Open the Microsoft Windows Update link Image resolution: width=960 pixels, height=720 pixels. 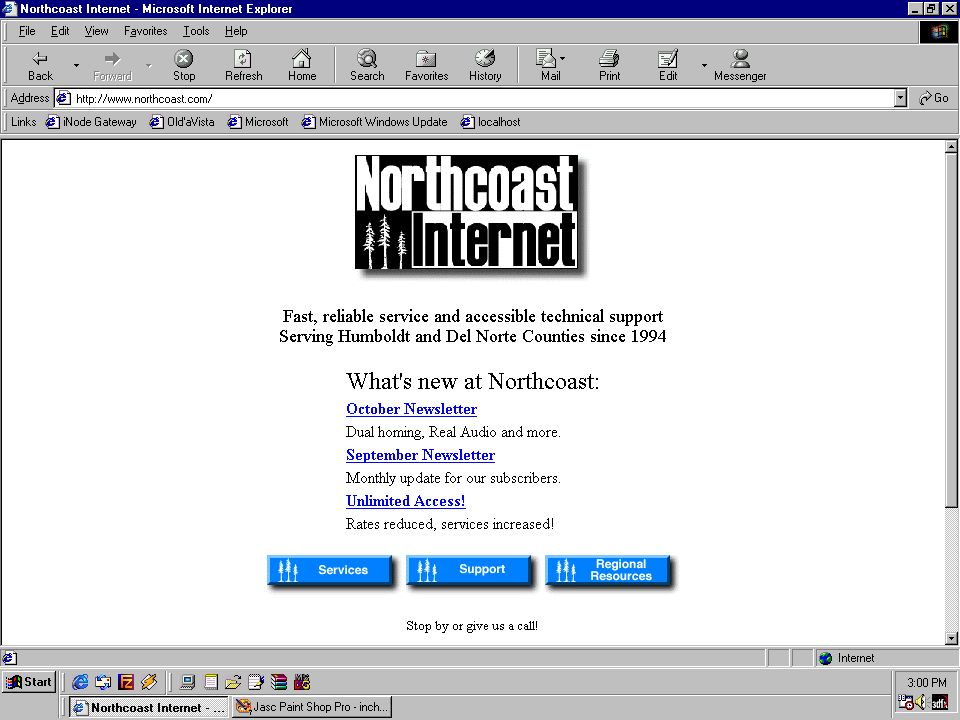(x=375, y=122)
